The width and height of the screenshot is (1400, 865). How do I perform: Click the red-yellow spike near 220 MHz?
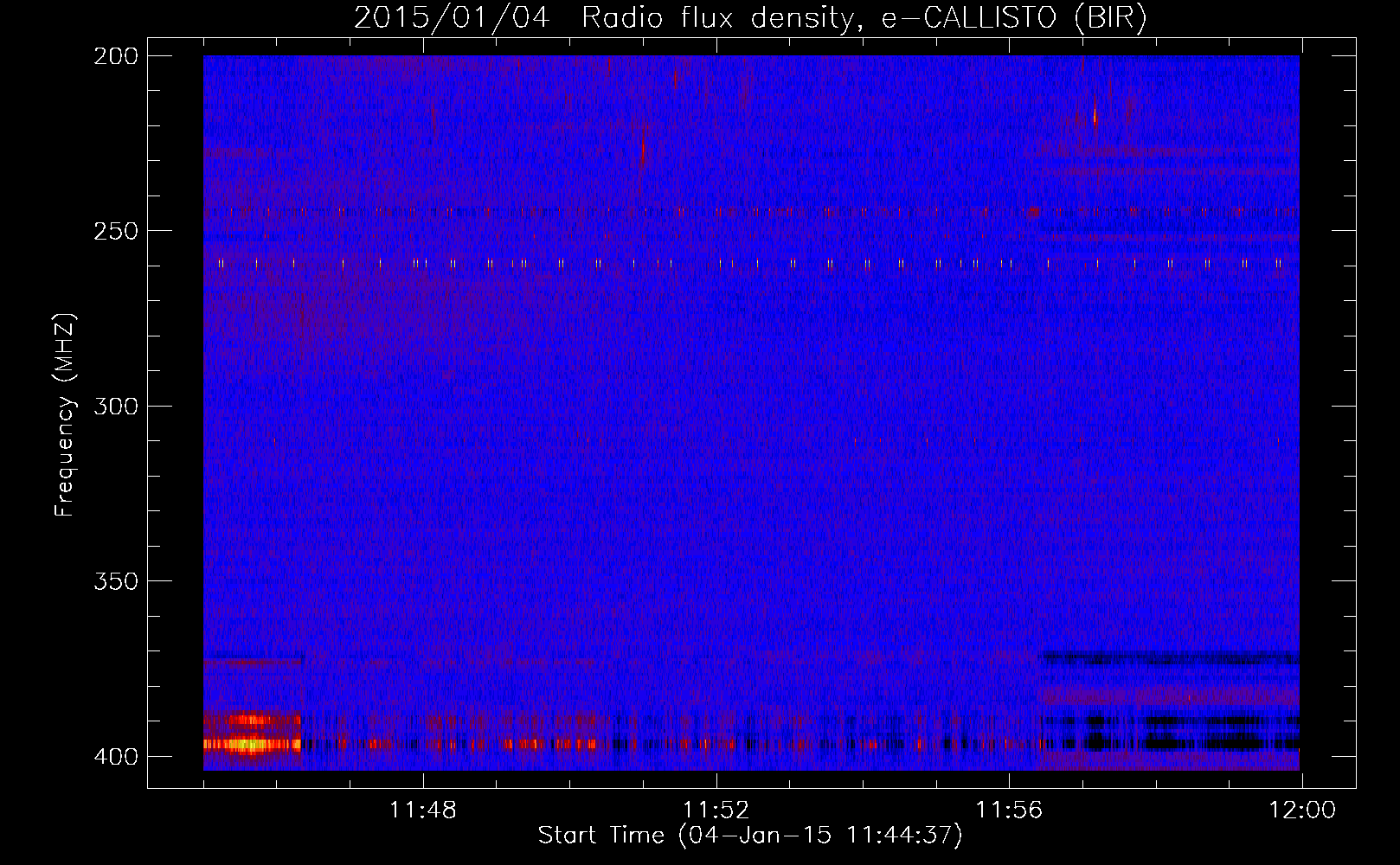pos(1095,117)
